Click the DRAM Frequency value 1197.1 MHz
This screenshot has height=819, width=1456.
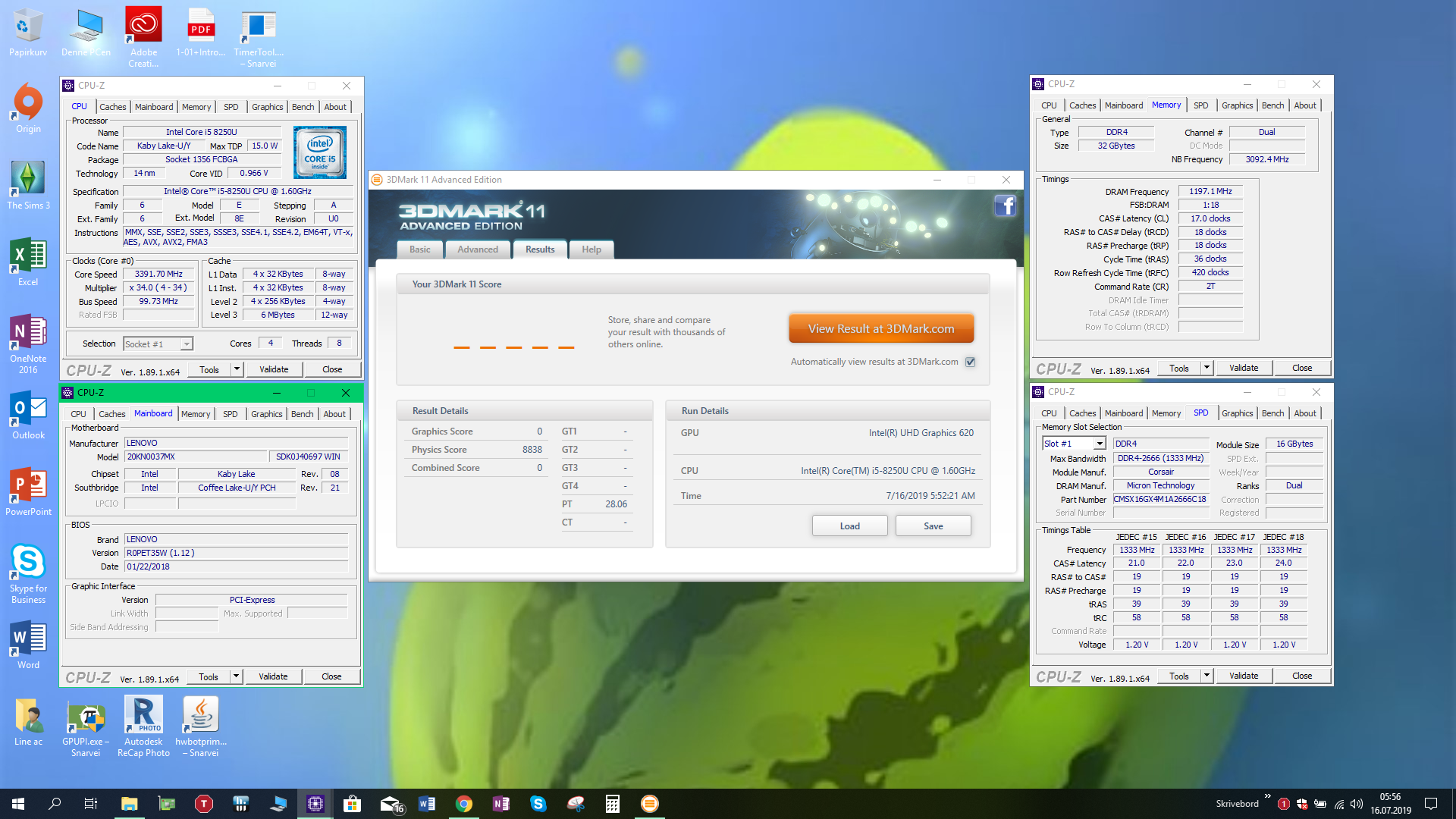pos(1210,191)
